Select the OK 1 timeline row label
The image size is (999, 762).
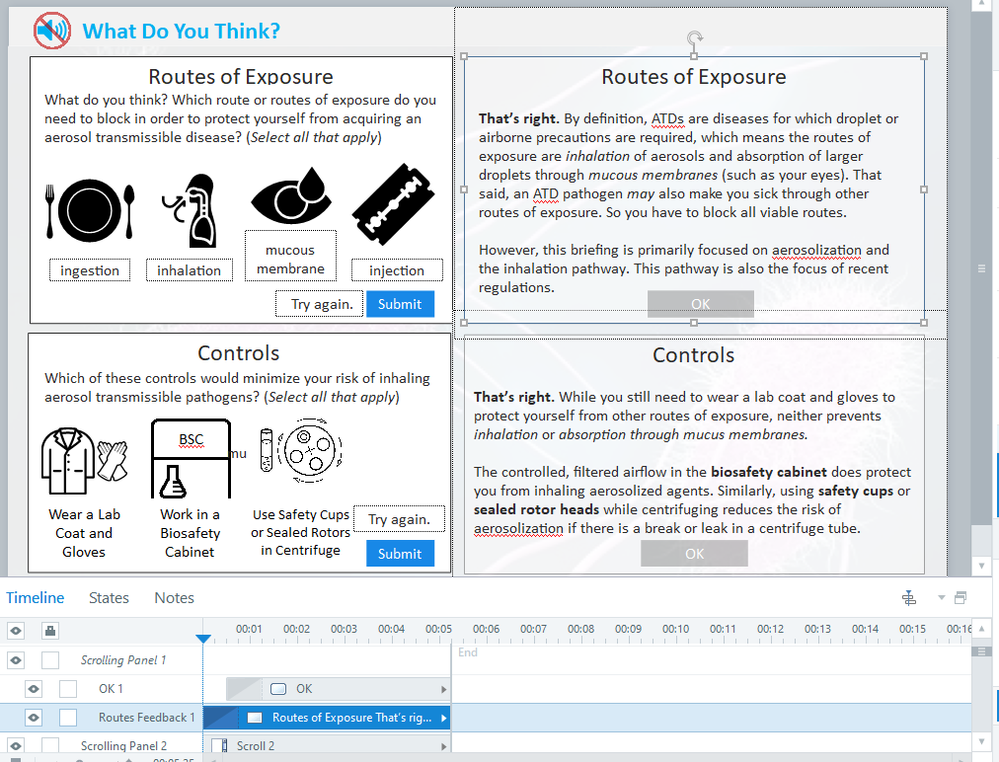[111, 689]
